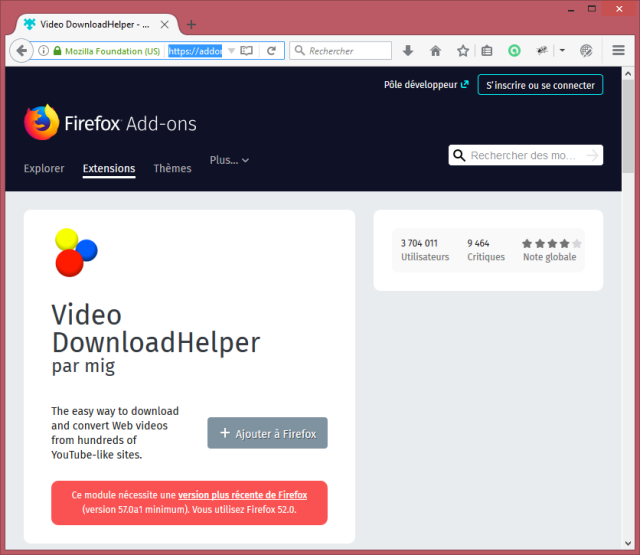Open version plus récente de Firefox link
The image size is (640, 555).
[242, 495]
